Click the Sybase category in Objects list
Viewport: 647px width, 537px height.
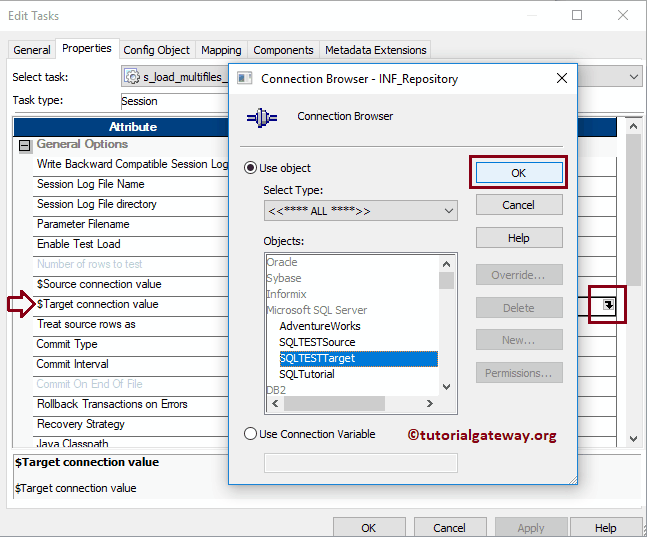click(284, 278)
